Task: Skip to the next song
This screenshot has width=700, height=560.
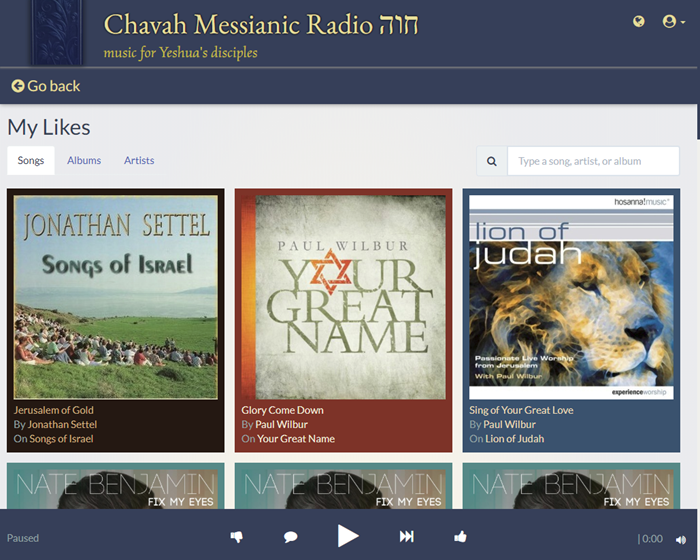Action: click(406, 536)
